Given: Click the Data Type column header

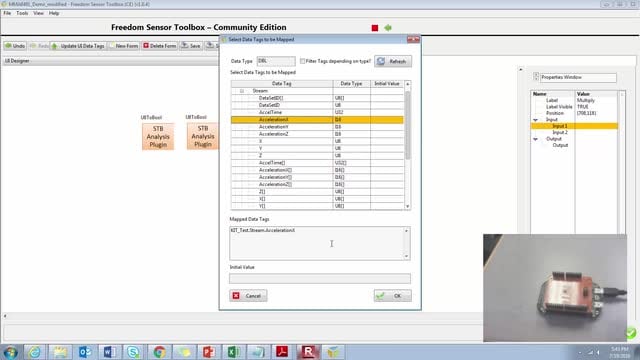Looking at the screenshot, I should coord(351,84).
